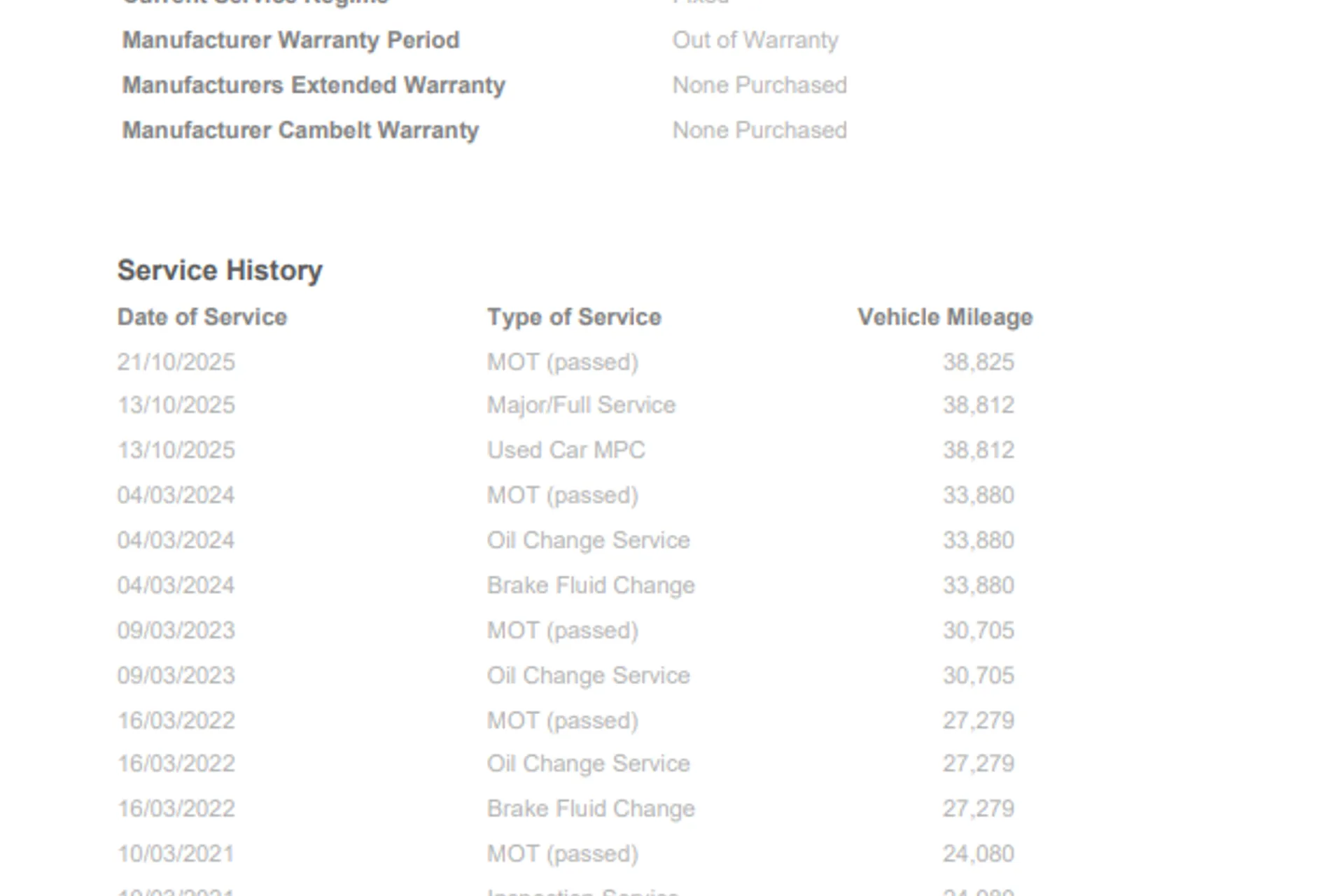Click Oil Change Service dated 04/03/2024
Viewport: 1344px width, 896px height.
click(x=588, y=540)
